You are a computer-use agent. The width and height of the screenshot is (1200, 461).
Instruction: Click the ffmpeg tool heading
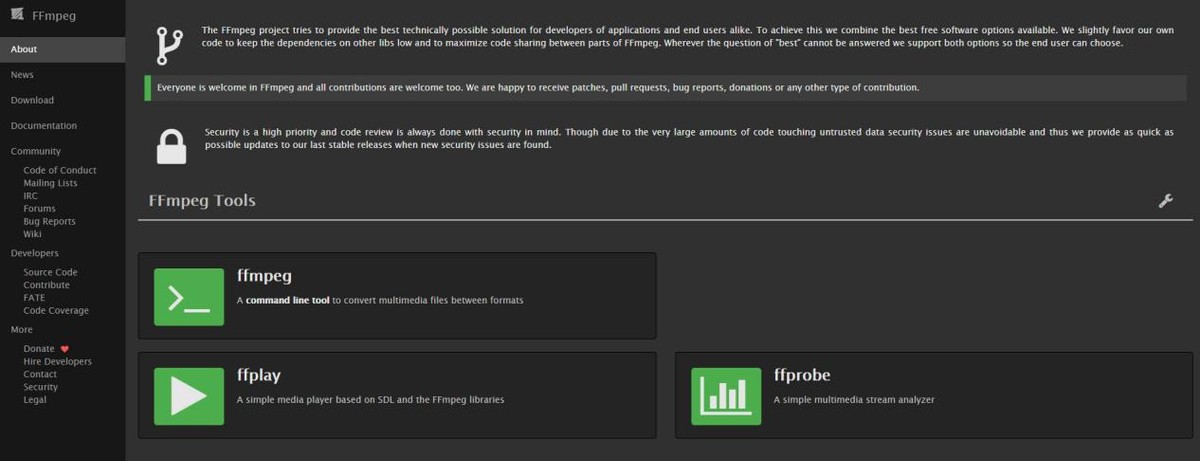pos(264,276)
